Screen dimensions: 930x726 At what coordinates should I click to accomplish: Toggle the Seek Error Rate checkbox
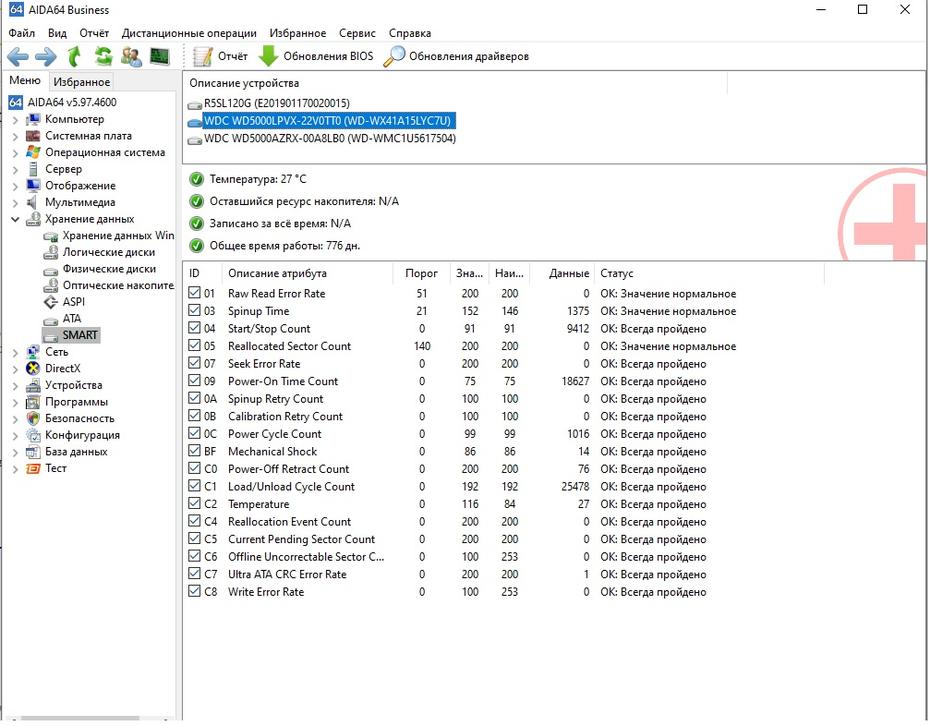194,363
